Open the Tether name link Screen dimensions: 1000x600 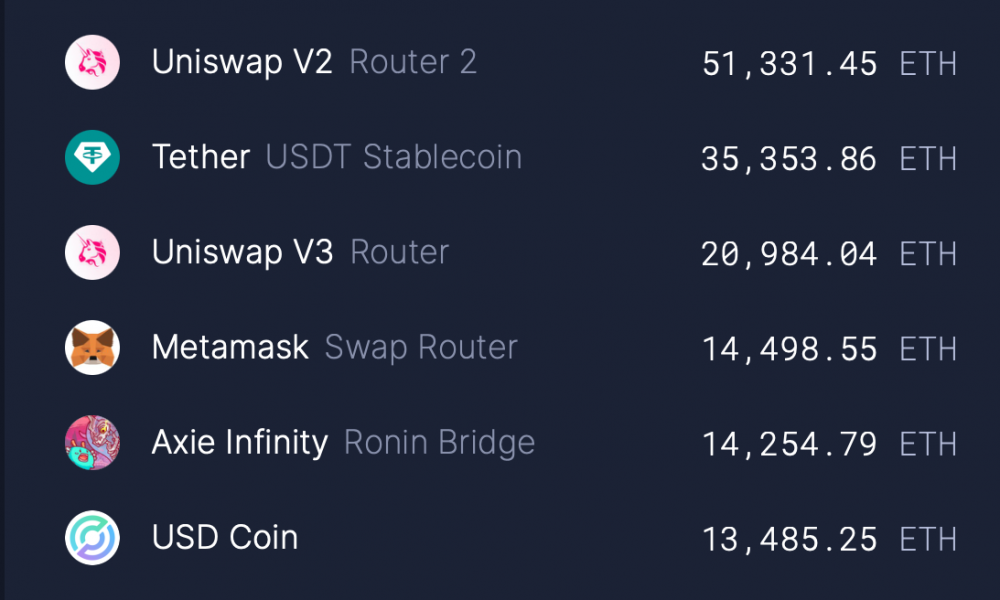(201, 157)
